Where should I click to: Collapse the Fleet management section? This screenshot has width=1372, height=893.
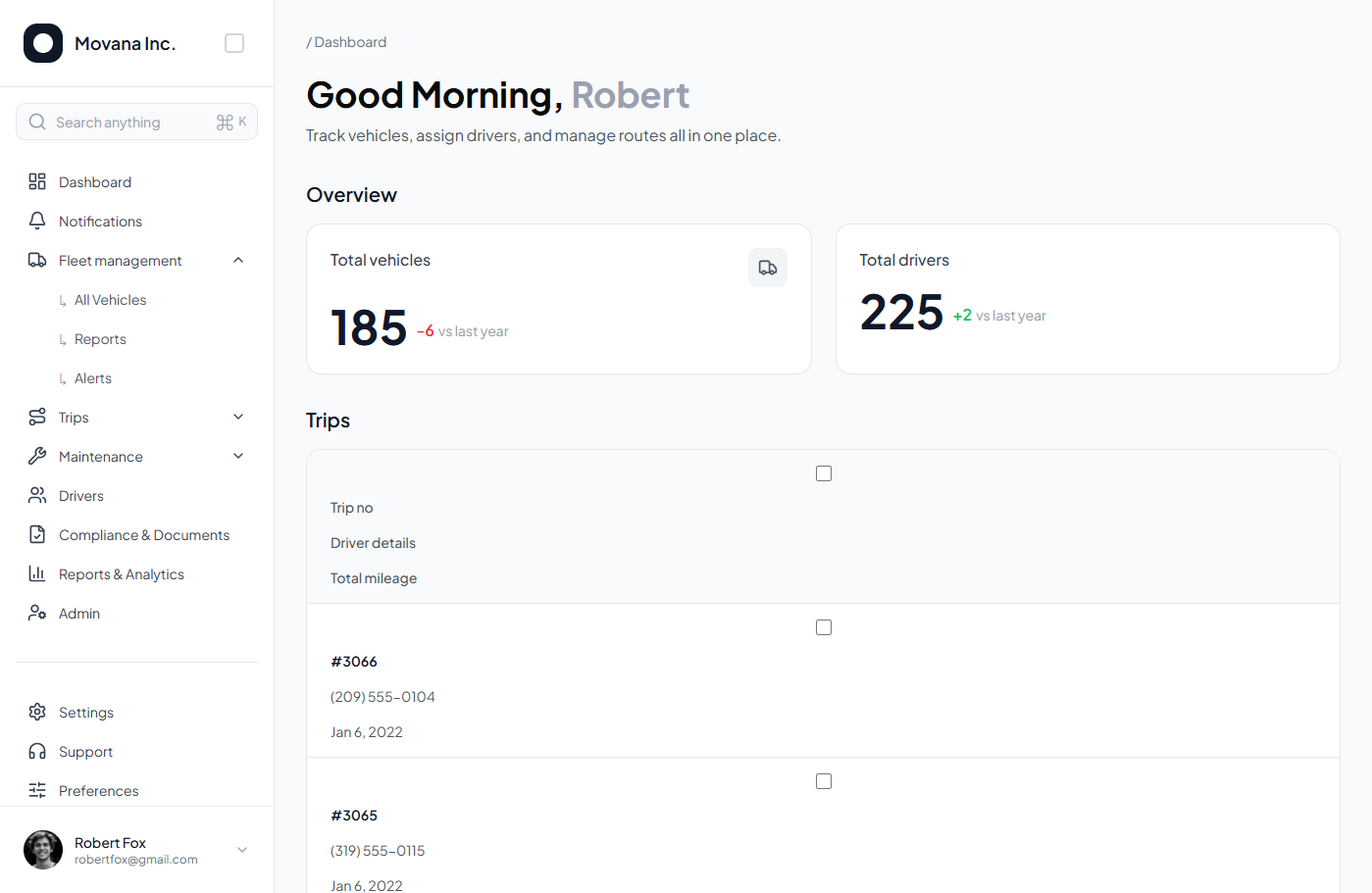[x=238, y=261]
